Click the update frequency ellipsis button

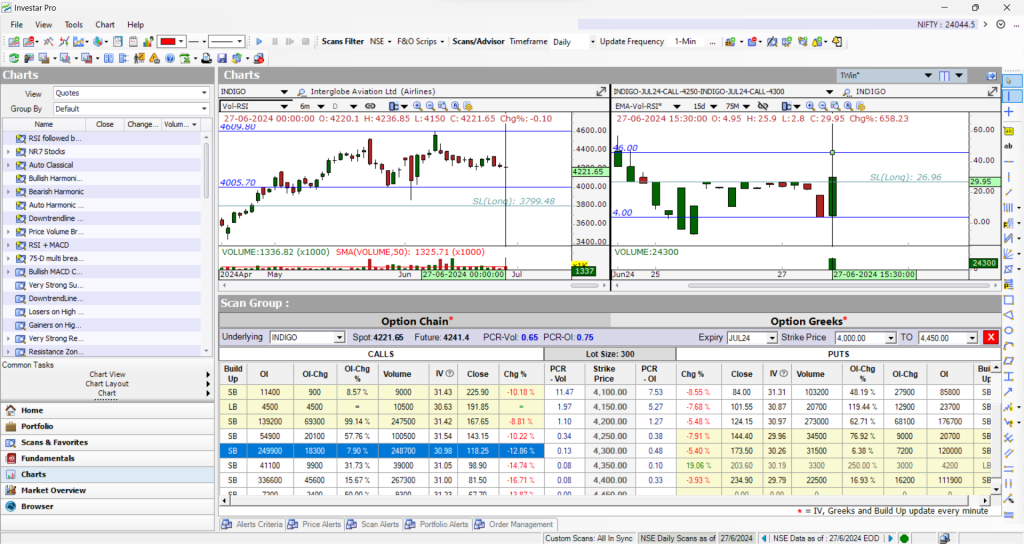(712, 41)
